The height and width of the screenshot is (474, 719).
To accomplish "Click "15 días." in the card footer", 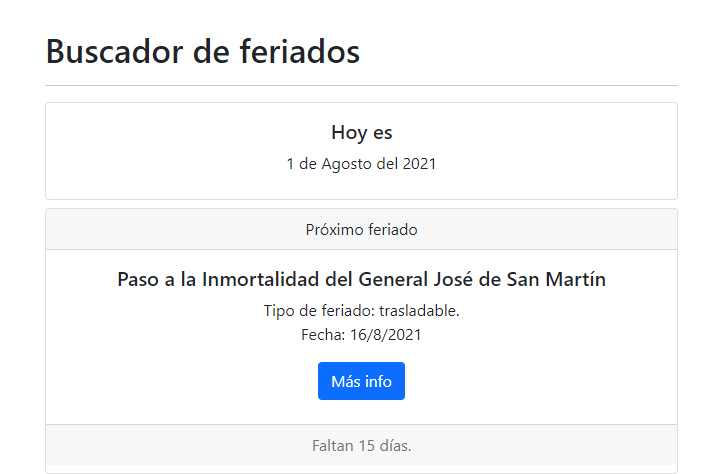I will (x=386, y=446).
